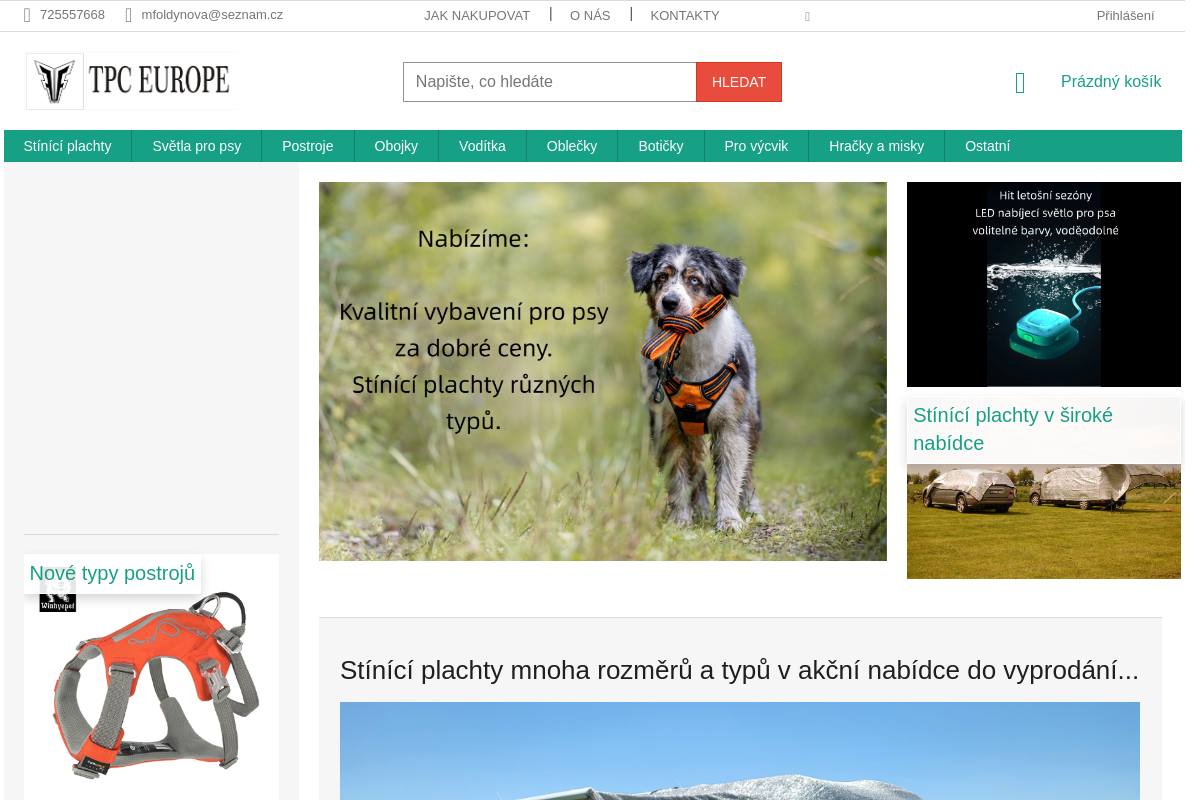Viewport: 1200px width, 800px height.
Task: Open the LED dog light banner
Action: point(1044,284)
